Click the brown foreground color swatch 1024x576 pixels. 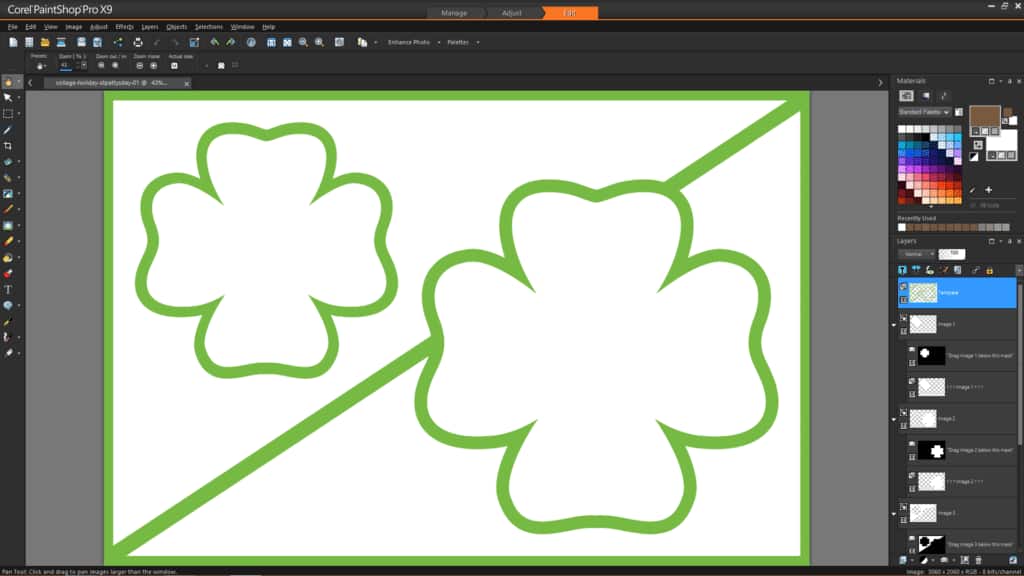point(984,117)
